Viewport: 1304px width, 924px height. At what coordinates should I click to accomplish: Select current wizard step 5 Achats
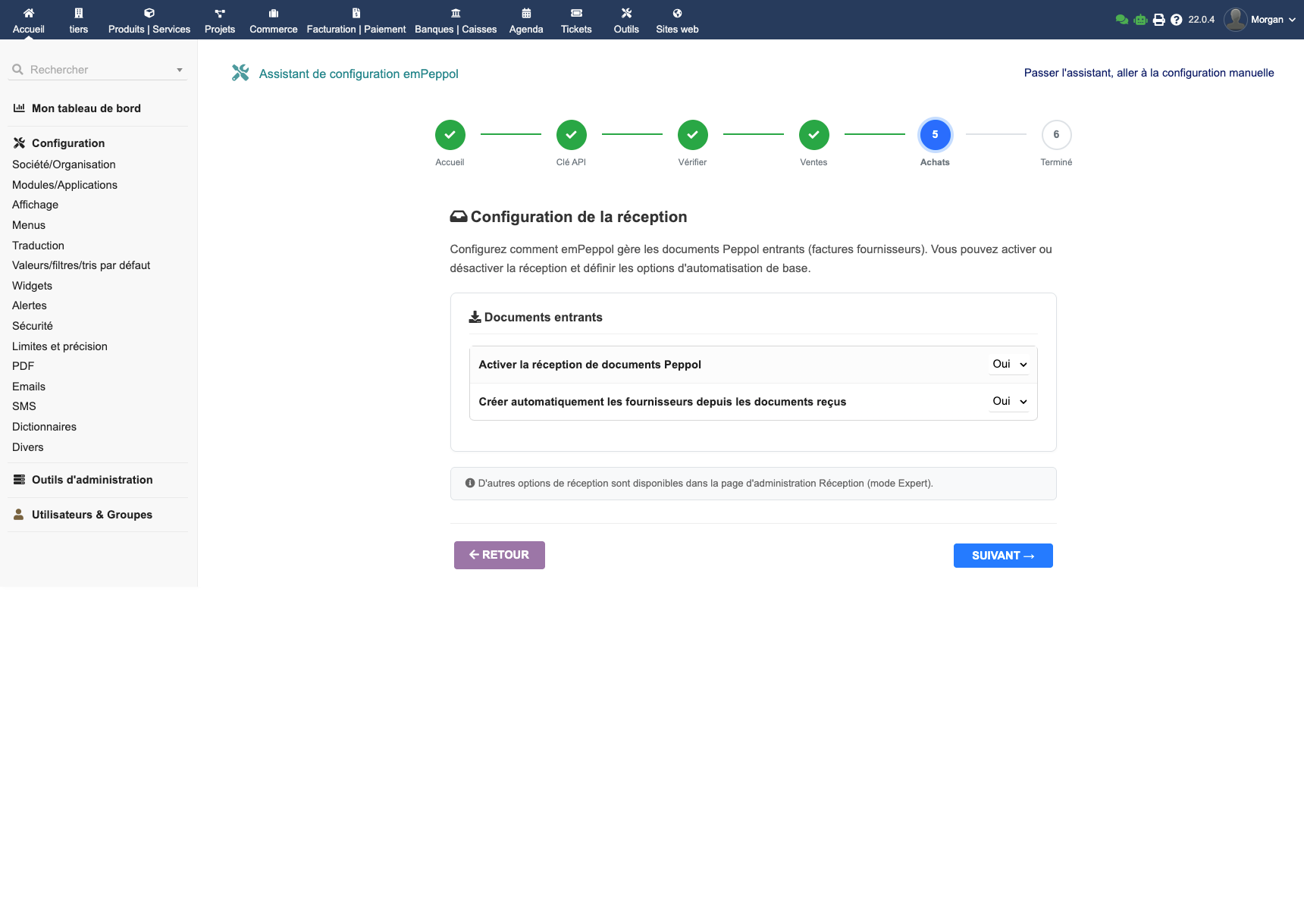(936, 135)
